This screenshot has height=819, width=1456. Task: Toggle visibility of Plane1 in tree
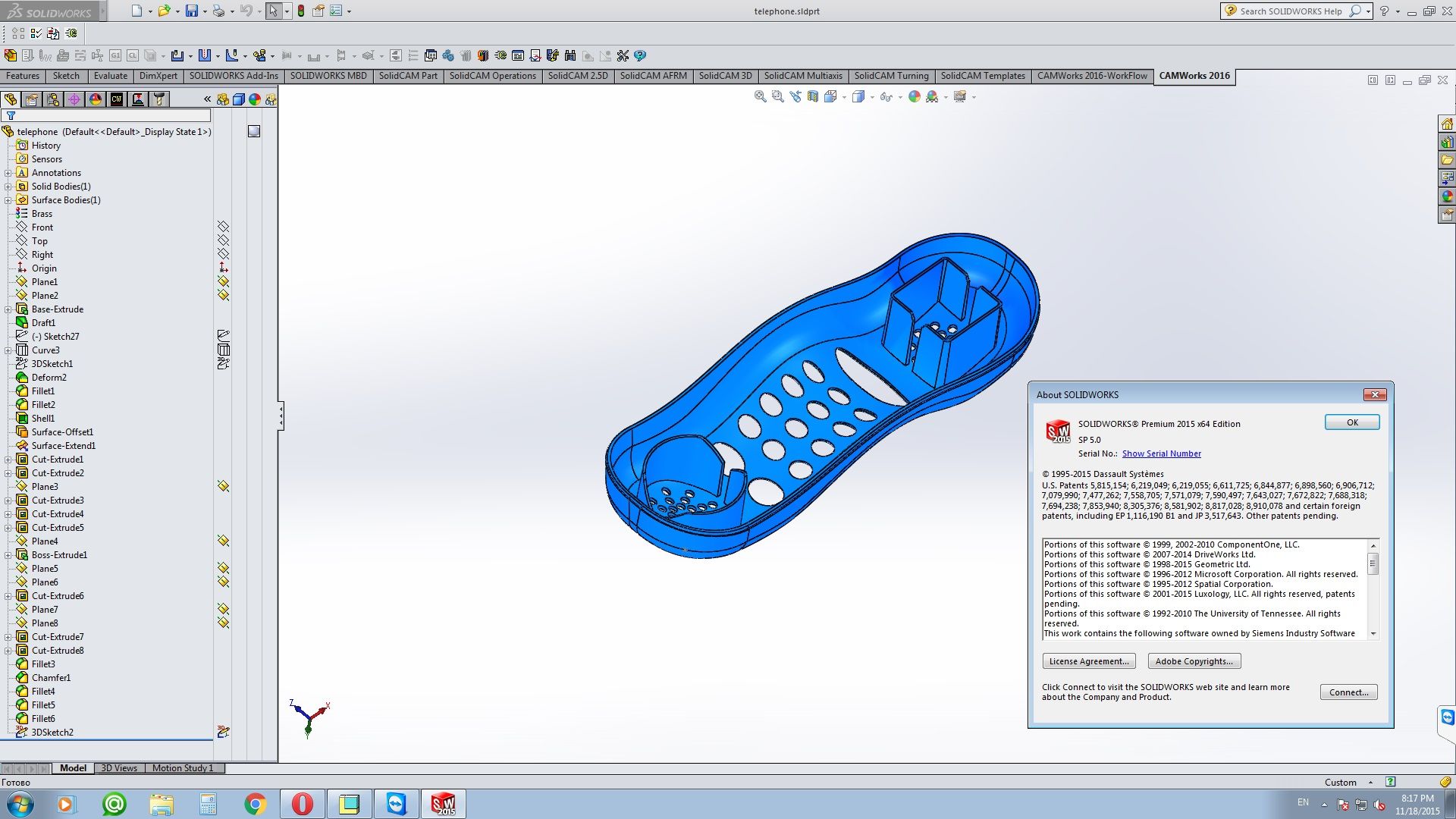pos(222,281)
